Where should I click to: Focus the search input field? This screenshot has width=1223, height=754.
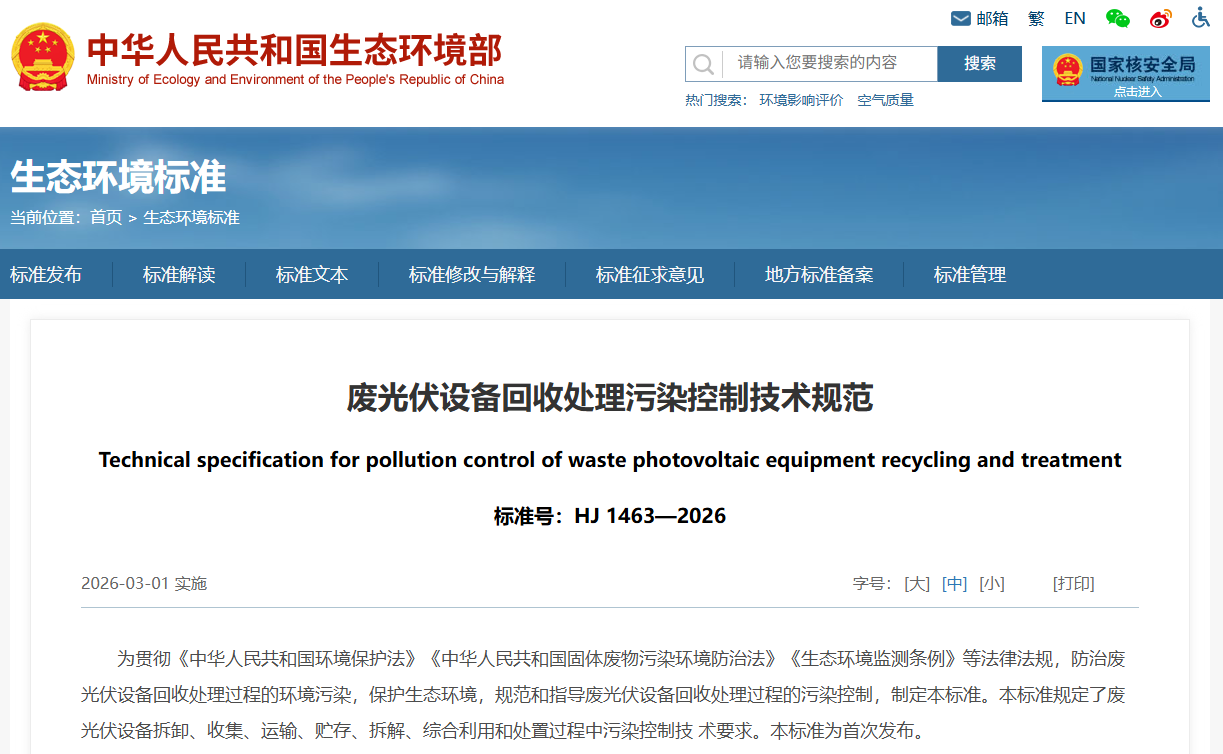tap(828, 63)
